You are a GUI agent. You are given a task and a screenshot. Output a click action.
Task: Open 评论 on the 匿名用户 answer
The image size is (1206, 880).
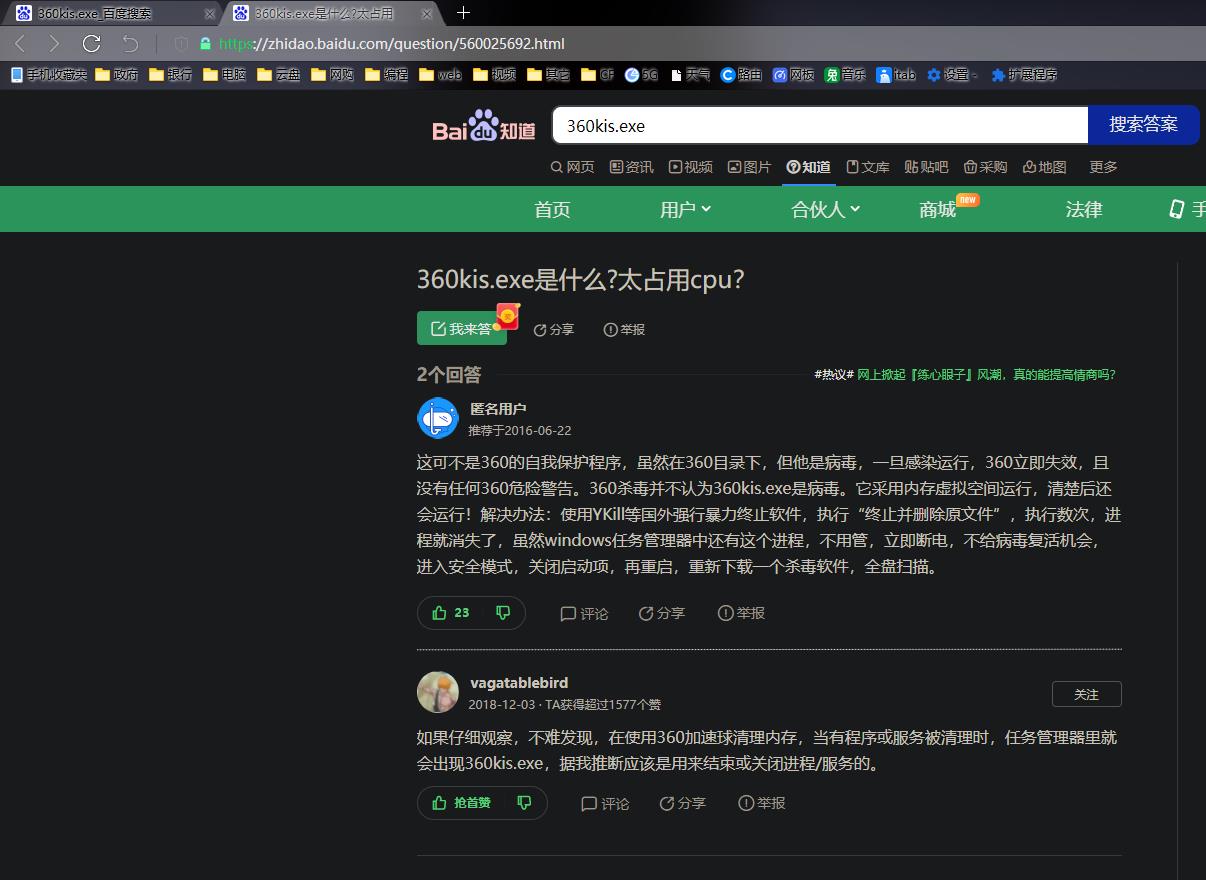pyautogui.click(x=585, y=614)
